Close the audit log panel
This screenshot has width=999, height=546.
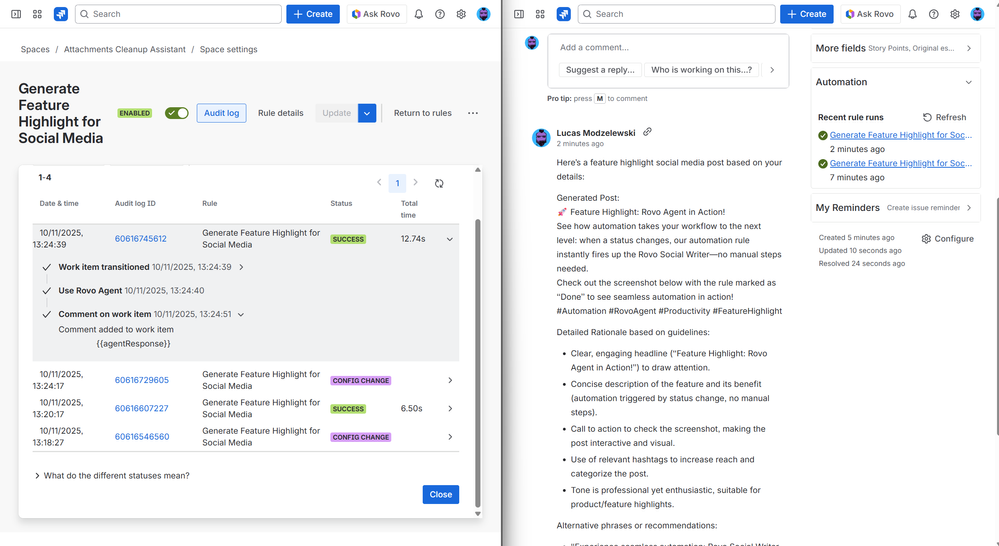tap(441, 495)
